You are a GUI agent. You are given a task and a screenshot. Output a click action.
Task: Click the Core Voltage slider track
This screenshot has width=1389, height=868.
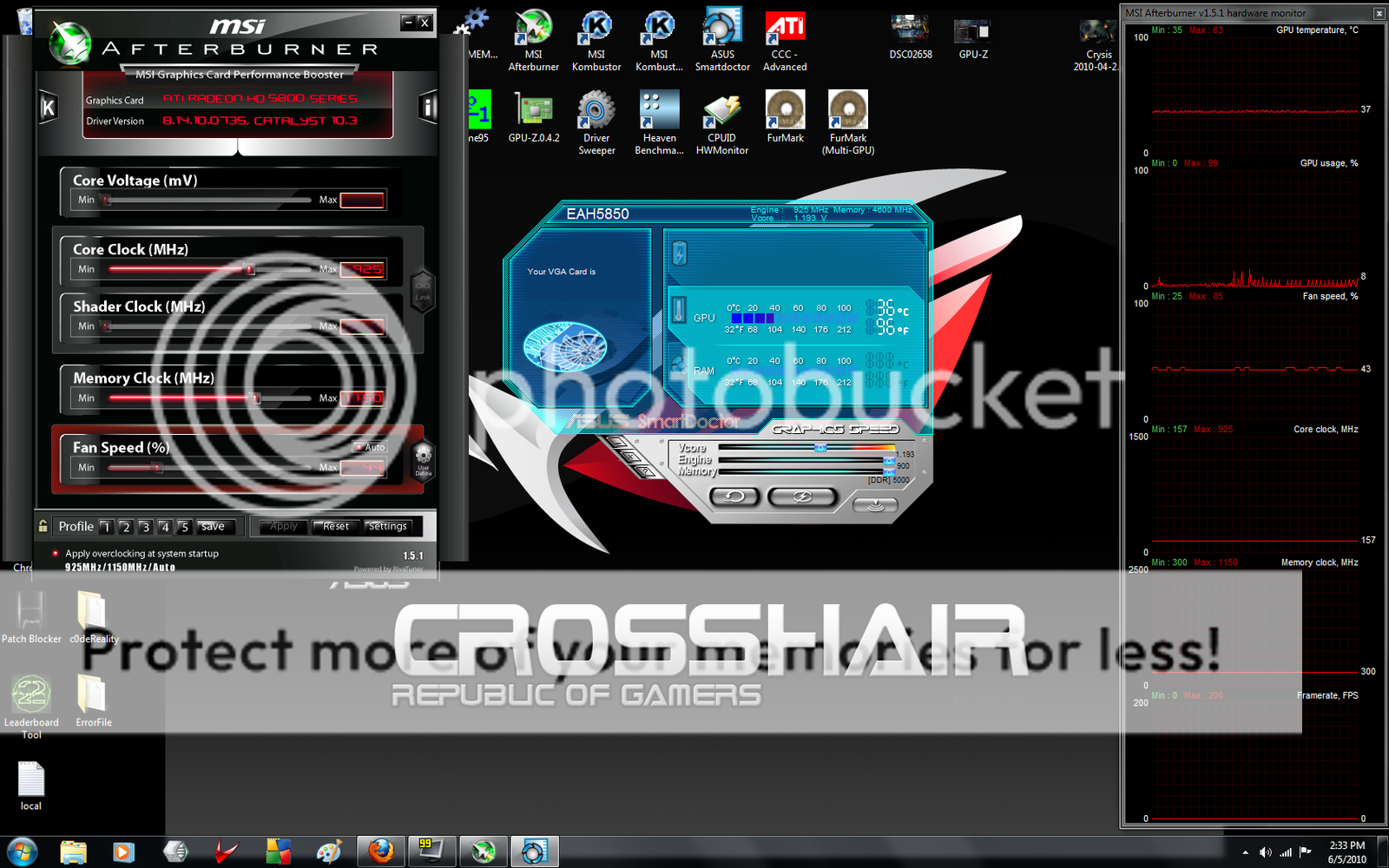click(207, 200)
